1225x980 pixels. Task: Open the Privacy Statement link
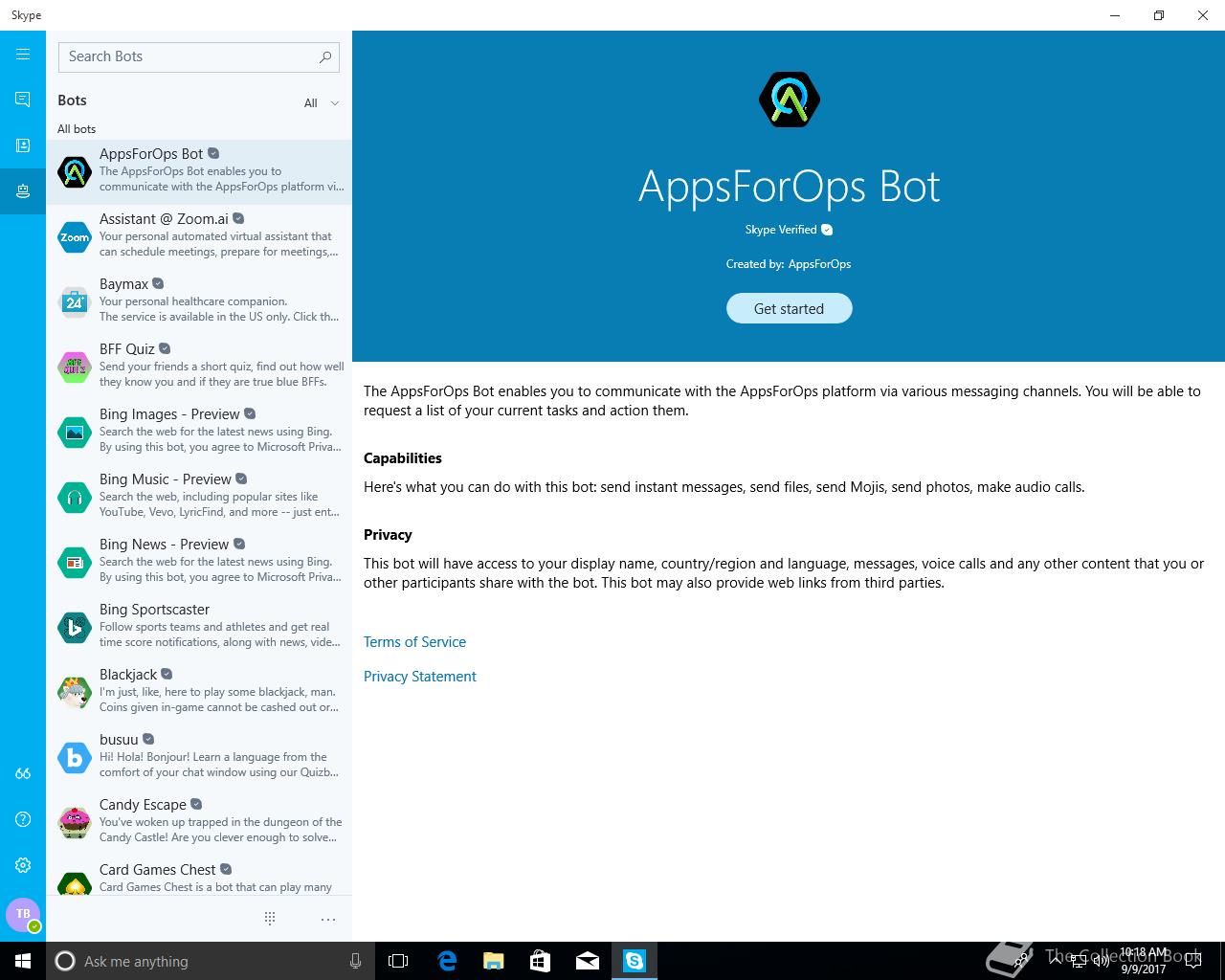pos(419,677)
